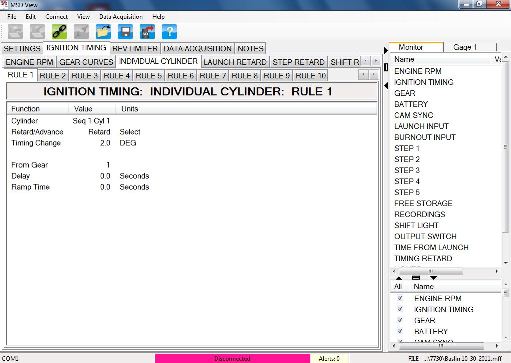511x363 pixels.
Task: Collapse side panel with right-pointing black arrow
Action: click(386, 50)
